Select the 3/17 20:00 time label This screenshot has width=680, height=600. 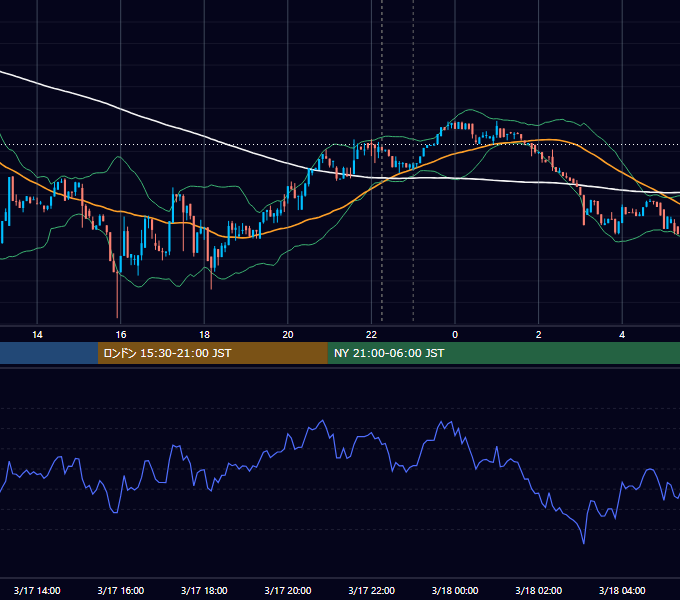(x=288, y=590)
